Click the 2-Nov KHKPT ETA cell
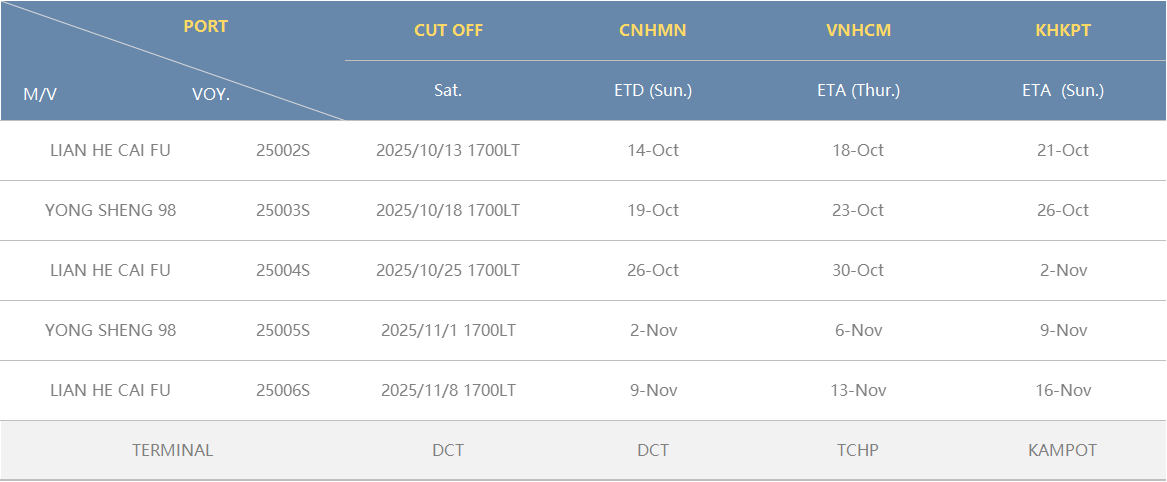 tap(1062, 270)
